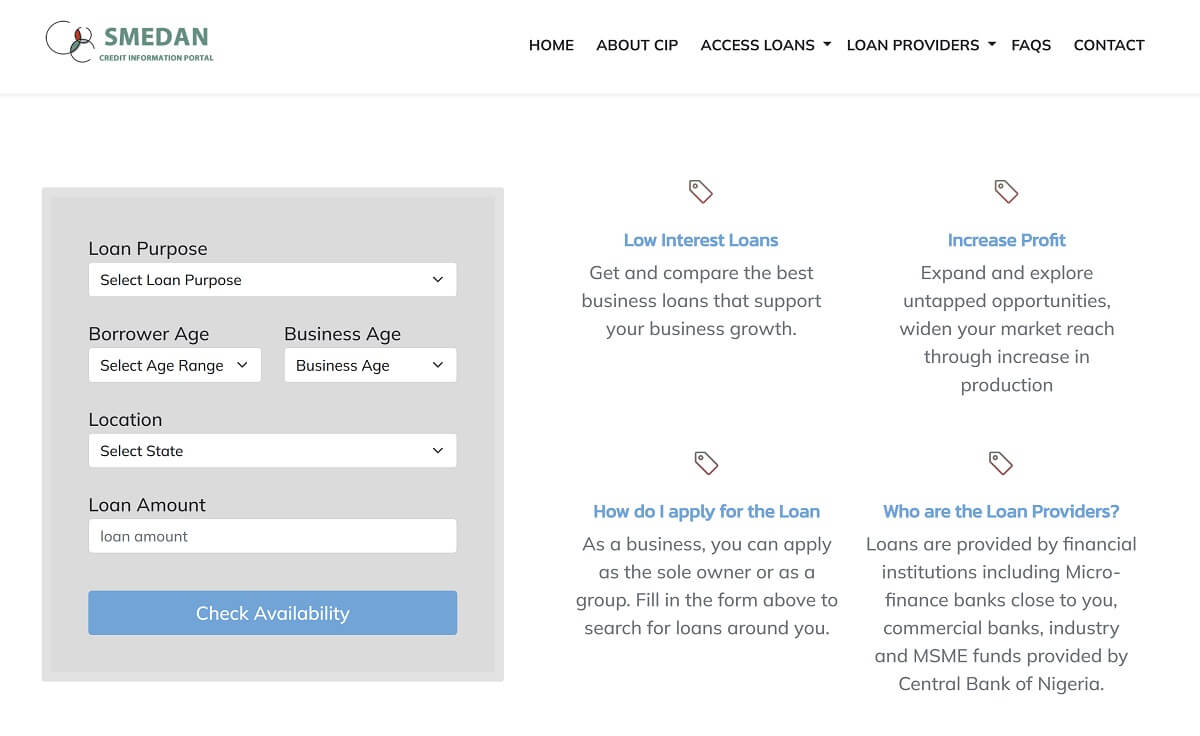Go to the Home page
Image resolution: width=1200 pixels, height=736 pixels.
click(551, 45)
